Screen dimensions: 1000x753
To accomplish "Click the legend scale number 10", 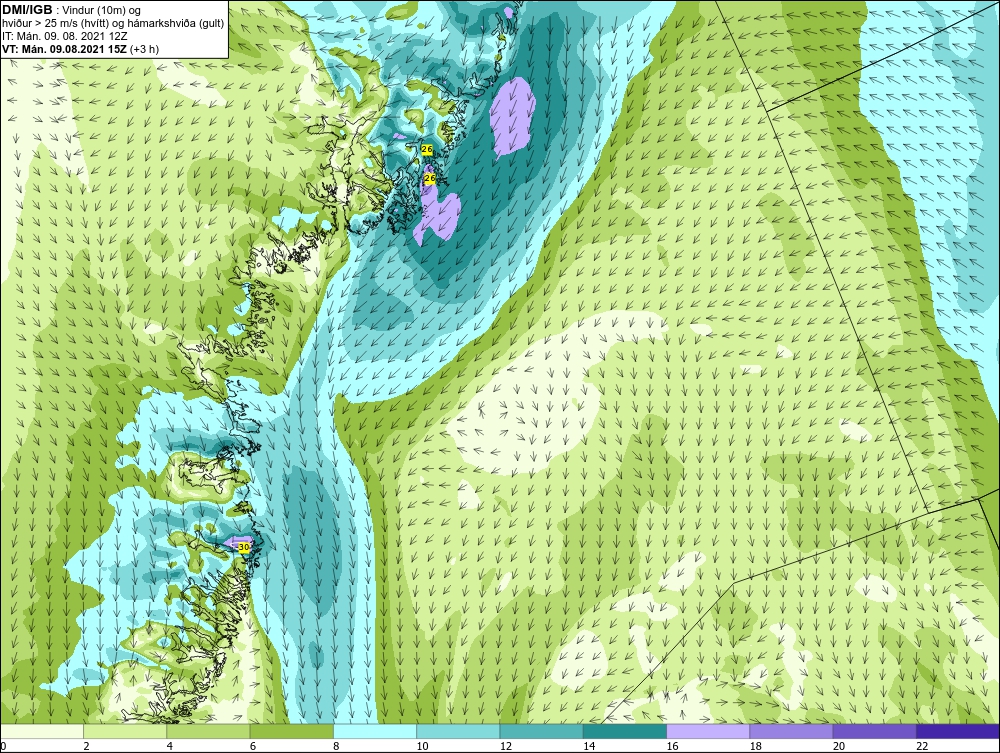I will pyautogui.click(x=422, y=746).
